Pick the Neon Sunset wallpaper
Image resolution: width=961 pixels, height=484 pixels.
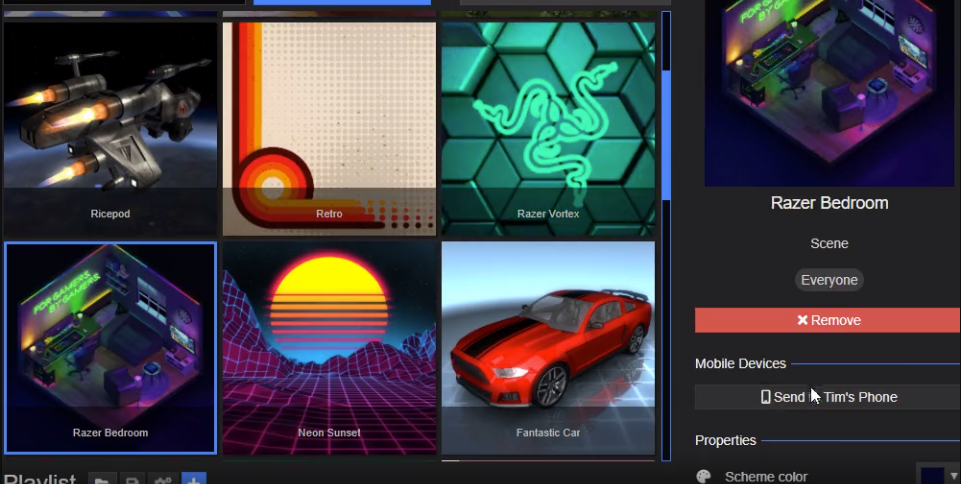pos(329,340)
